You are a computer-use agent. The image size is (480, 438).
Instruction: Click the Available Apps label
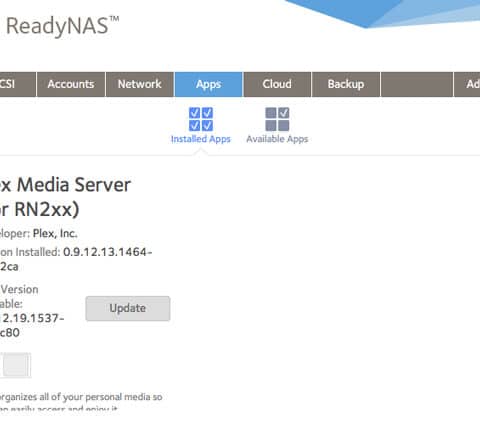[277, 139]
